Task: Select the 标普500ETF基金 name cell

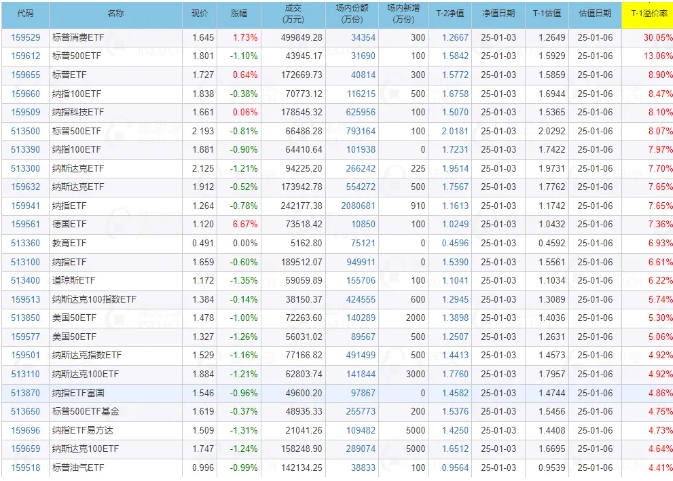Action: 116,411
